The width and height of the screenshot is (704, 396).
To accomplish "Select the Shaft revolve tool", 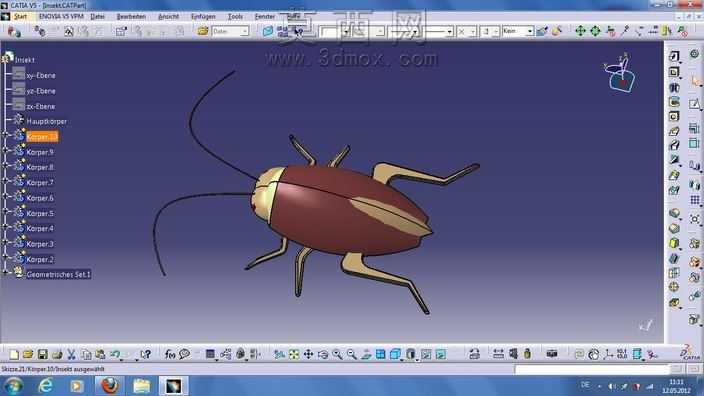I will click(674, 87).
